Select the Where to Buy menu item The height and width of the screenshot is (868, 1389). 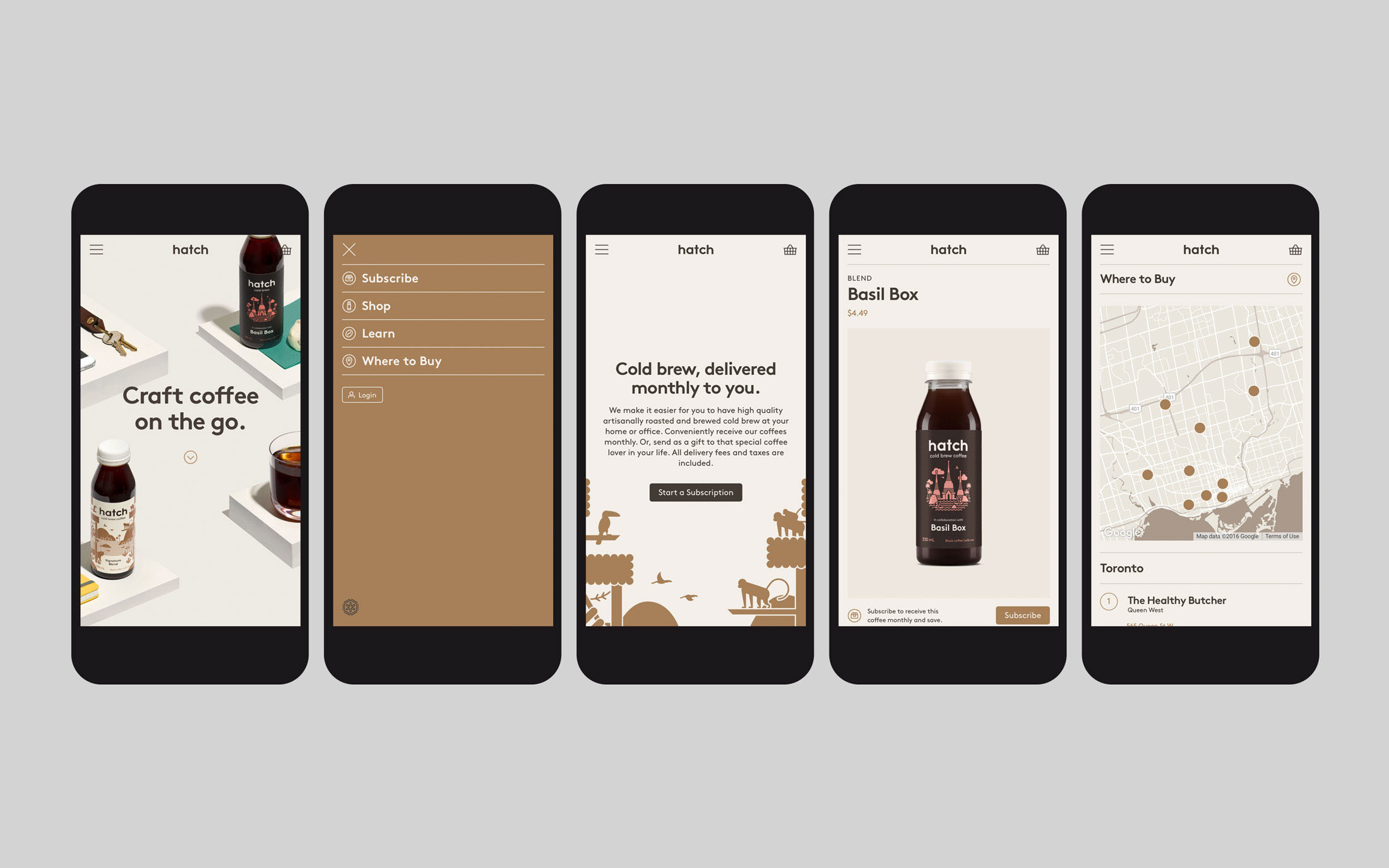pos(401,360)
